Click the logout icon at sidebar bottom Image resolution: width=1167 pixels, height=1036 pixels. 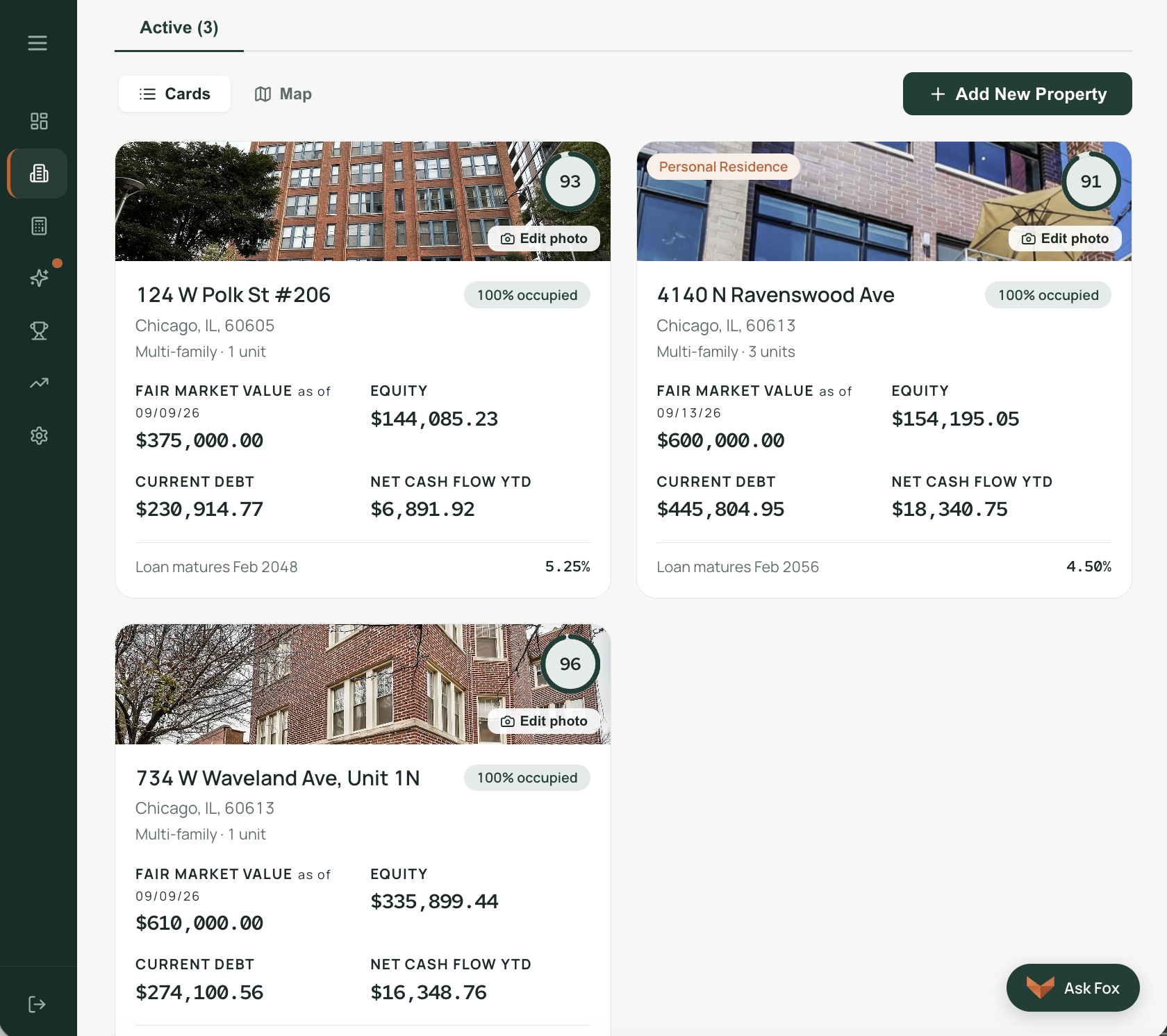pos(37,1004)
